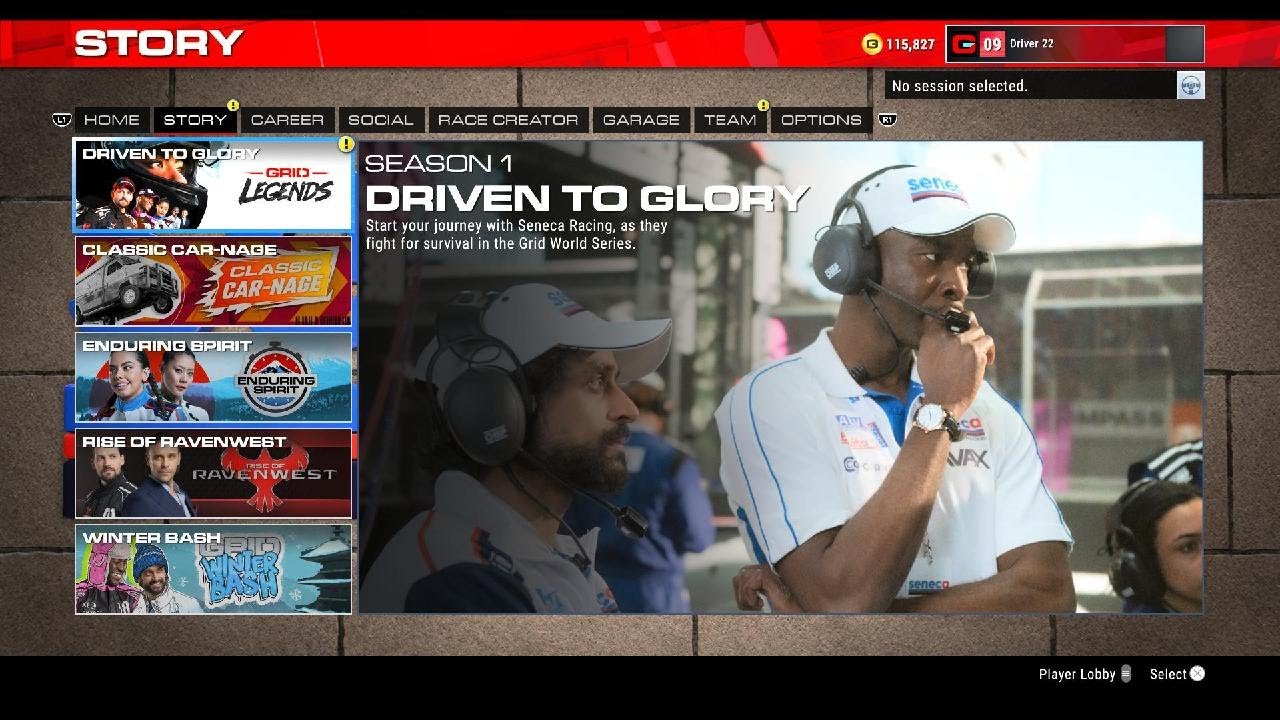Click the 115,827 credits balance

pos(910,45)
